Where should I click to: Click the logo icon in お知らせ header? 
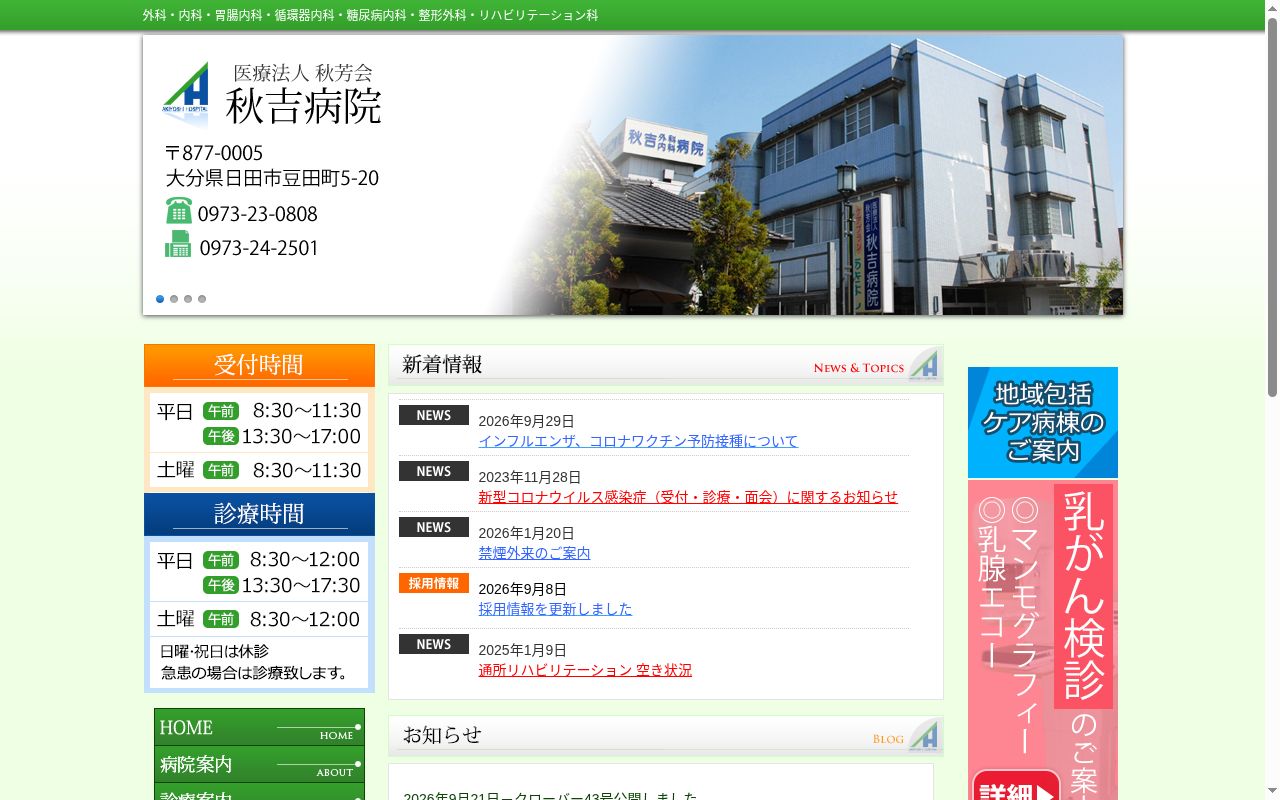924,736
